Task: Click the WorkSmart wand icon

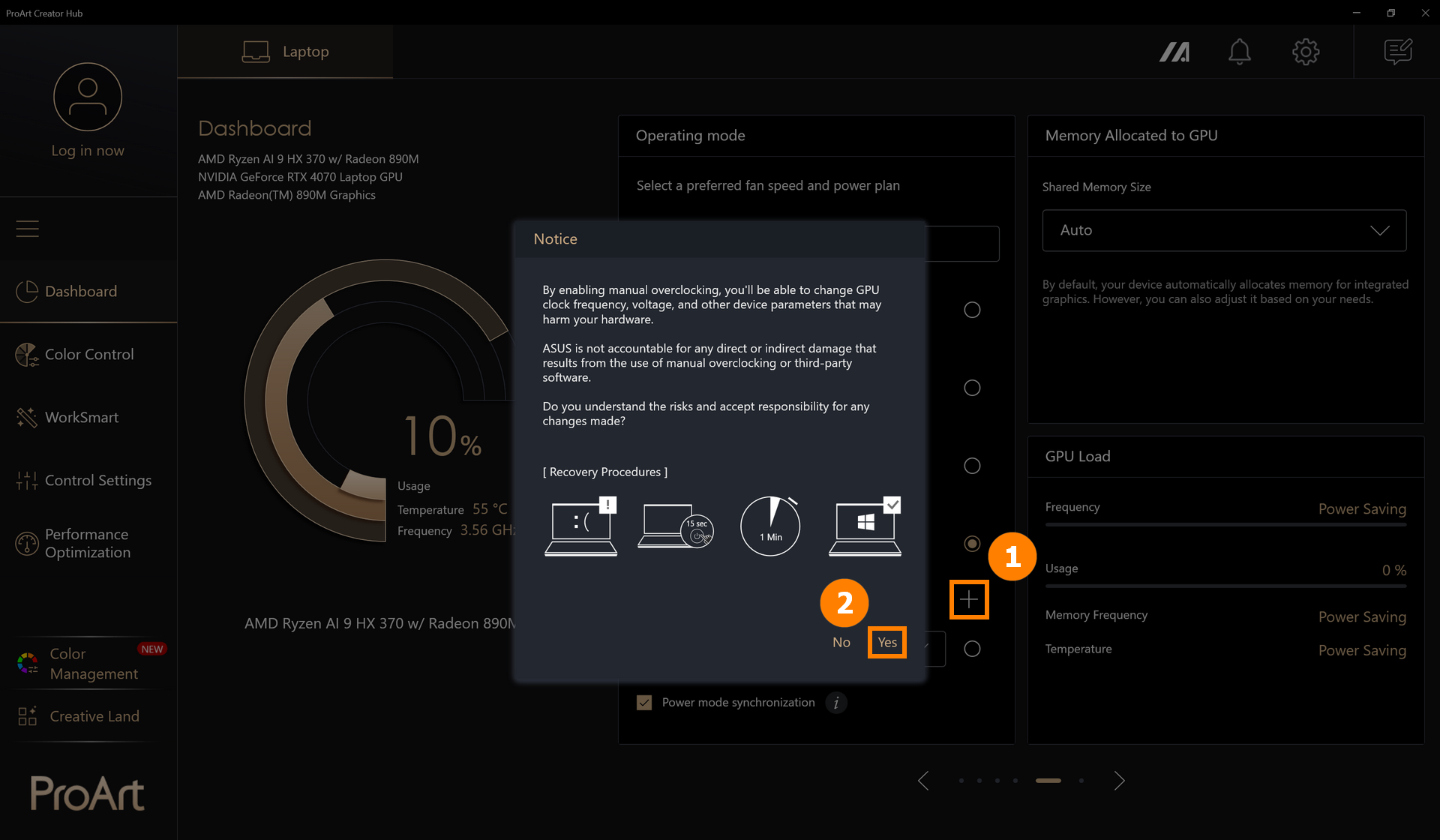Action: (27, 417)
